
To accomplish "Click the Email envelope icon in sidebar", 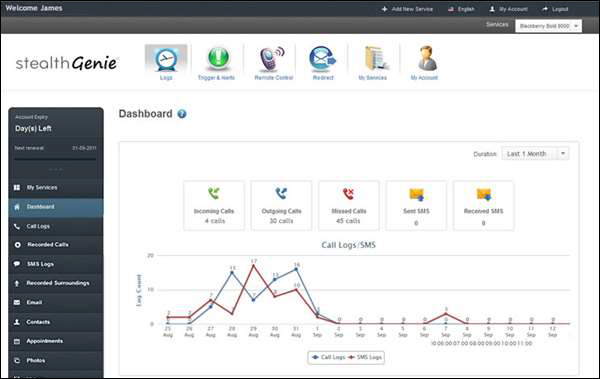I will [17, 302].
